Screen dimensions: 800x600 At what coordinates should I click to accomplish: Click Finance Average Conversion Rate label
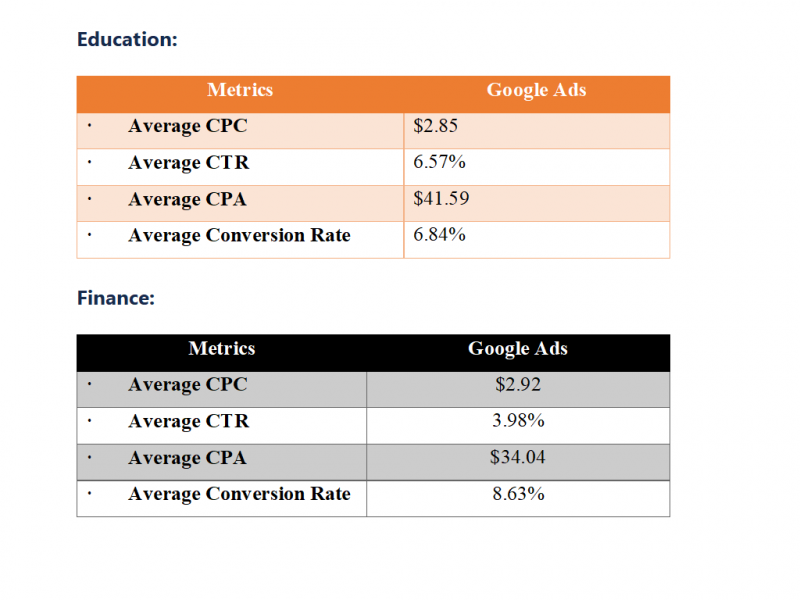239,494
